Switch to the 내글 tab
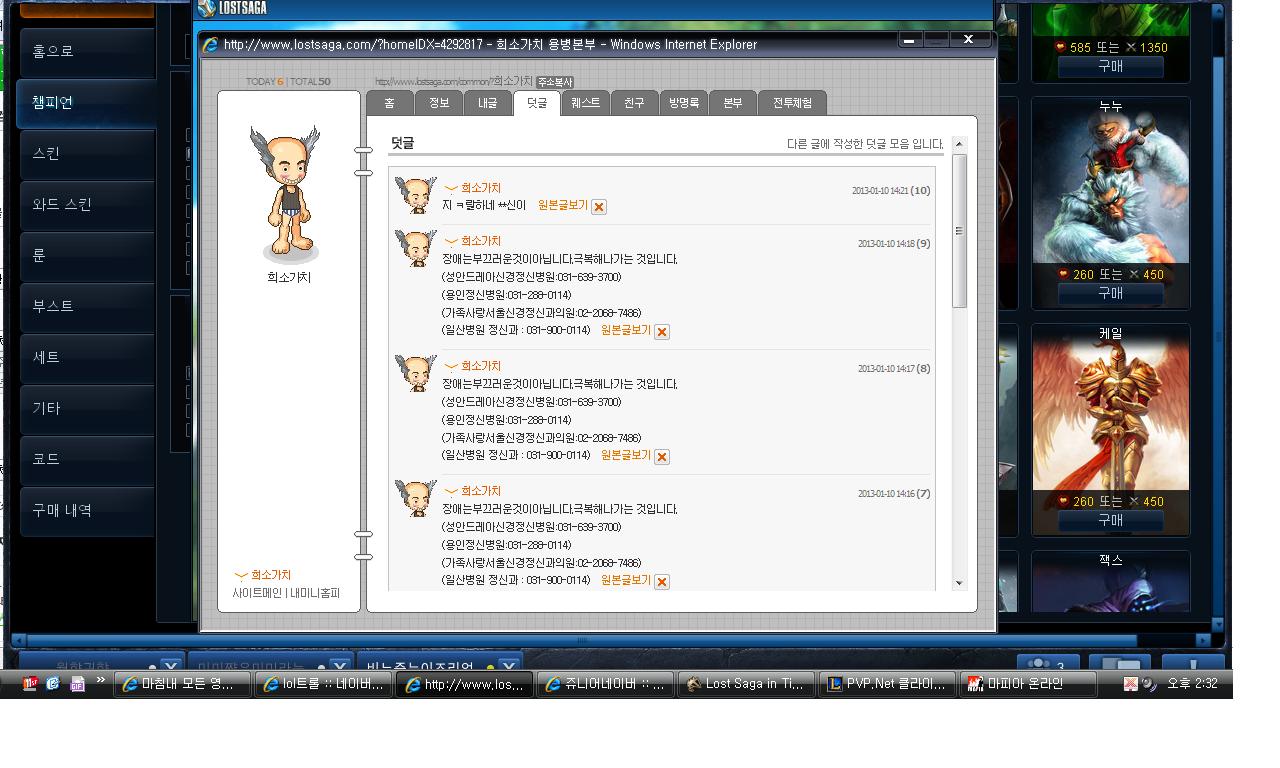 coord(488,103)
